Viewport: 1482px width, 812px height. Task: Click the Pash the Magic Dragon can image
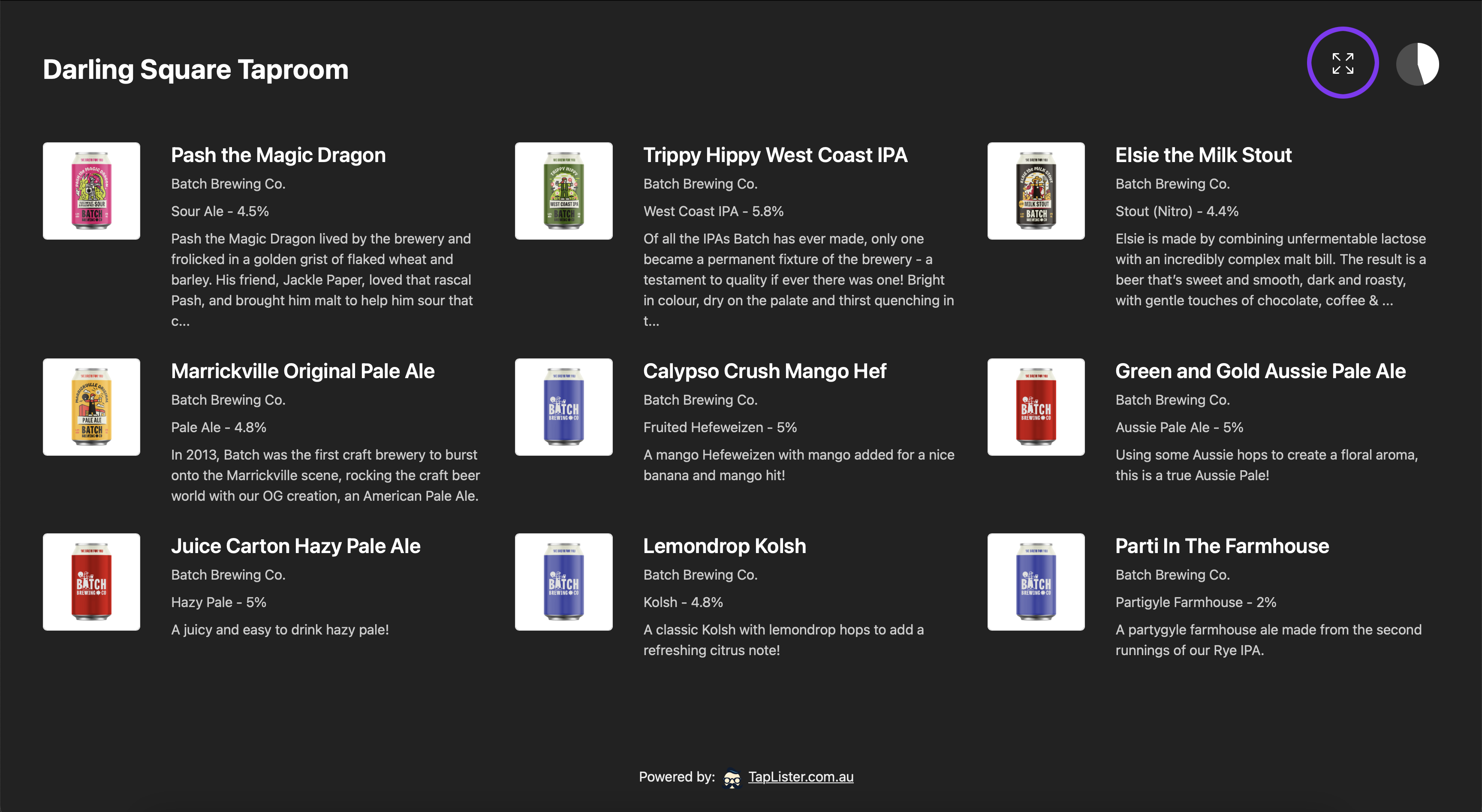(x=91, y=191)
